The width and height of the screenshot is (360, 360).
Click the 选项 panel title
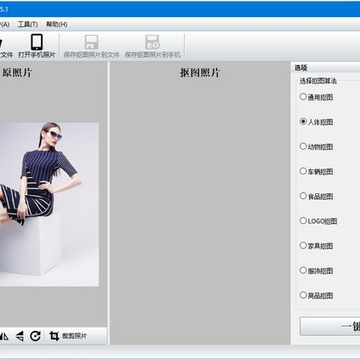point(301,68)
